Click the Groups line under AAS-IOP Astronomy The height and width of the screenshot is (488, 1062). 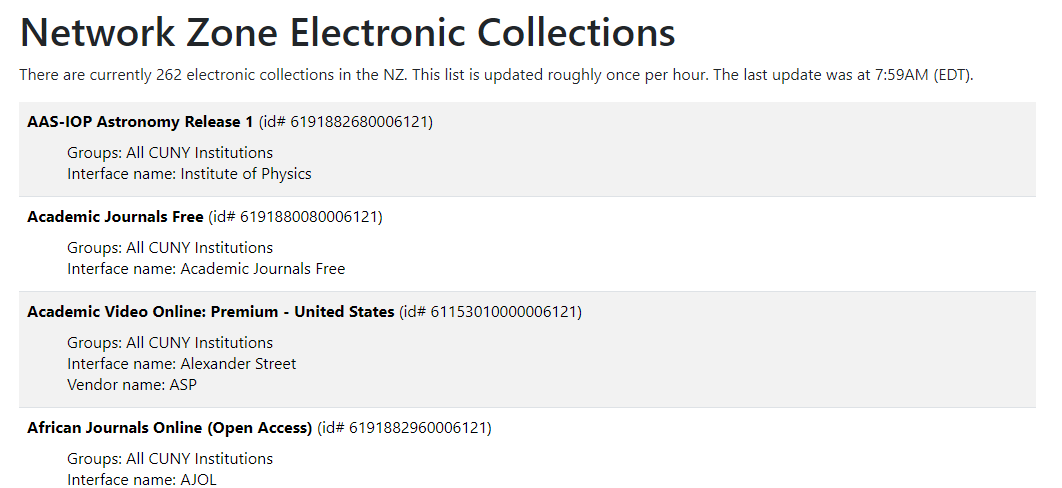[170, 153]
